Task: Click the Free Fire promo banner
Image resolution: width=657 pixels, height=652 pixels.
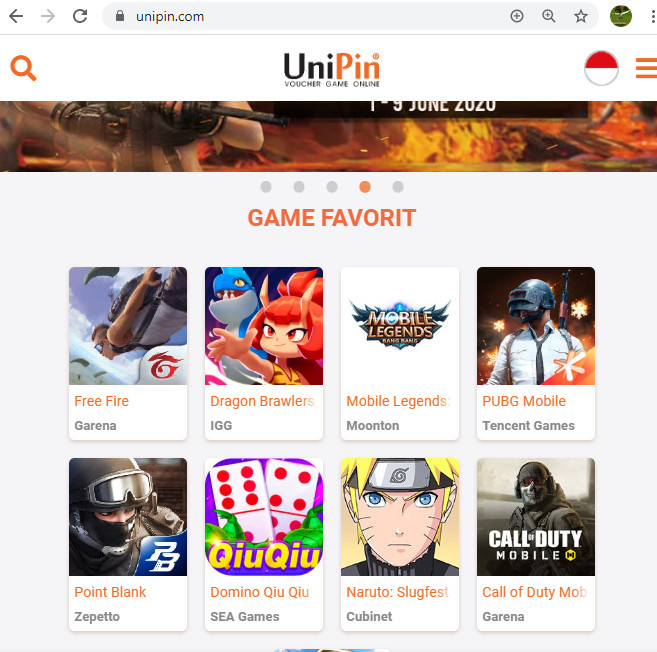Action: pos(328,136)
